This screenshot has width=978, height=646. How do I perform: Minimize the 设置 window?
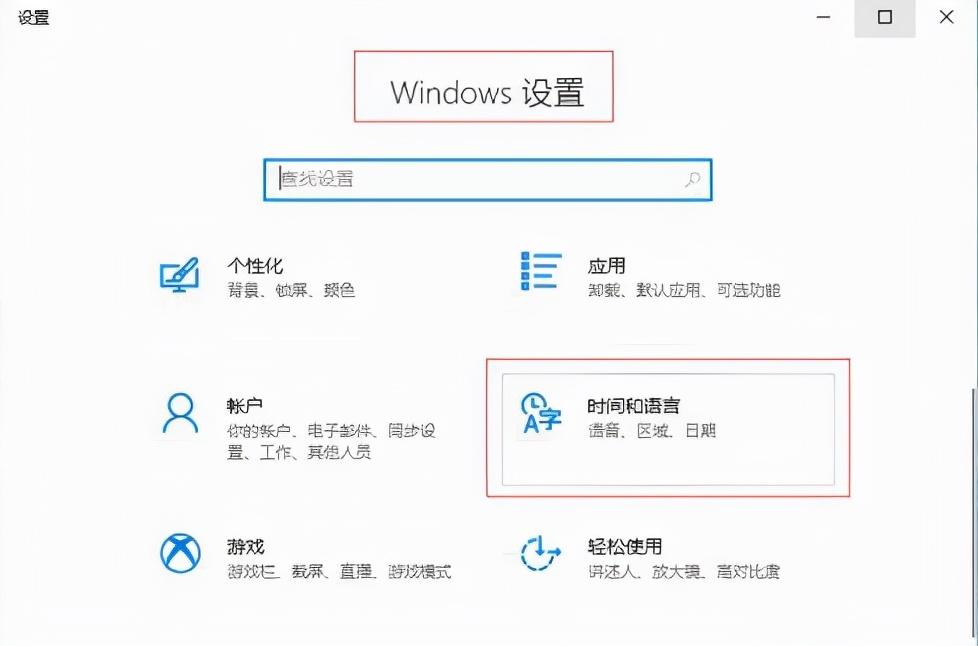click(823, 17)
